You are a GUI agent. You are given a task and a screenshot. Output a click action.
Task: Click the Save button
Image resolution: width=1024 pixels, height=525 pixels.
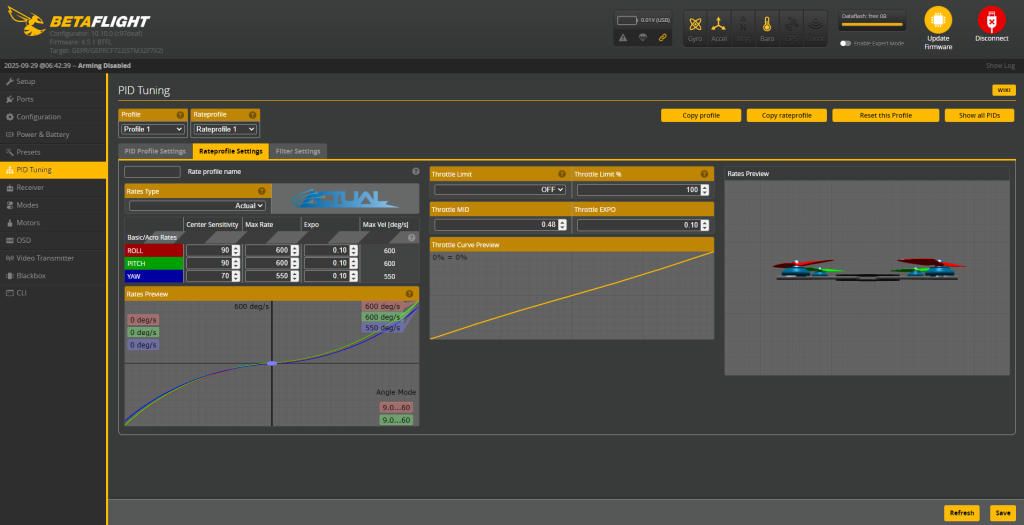pyautogui.click(x=1002, y=512)
